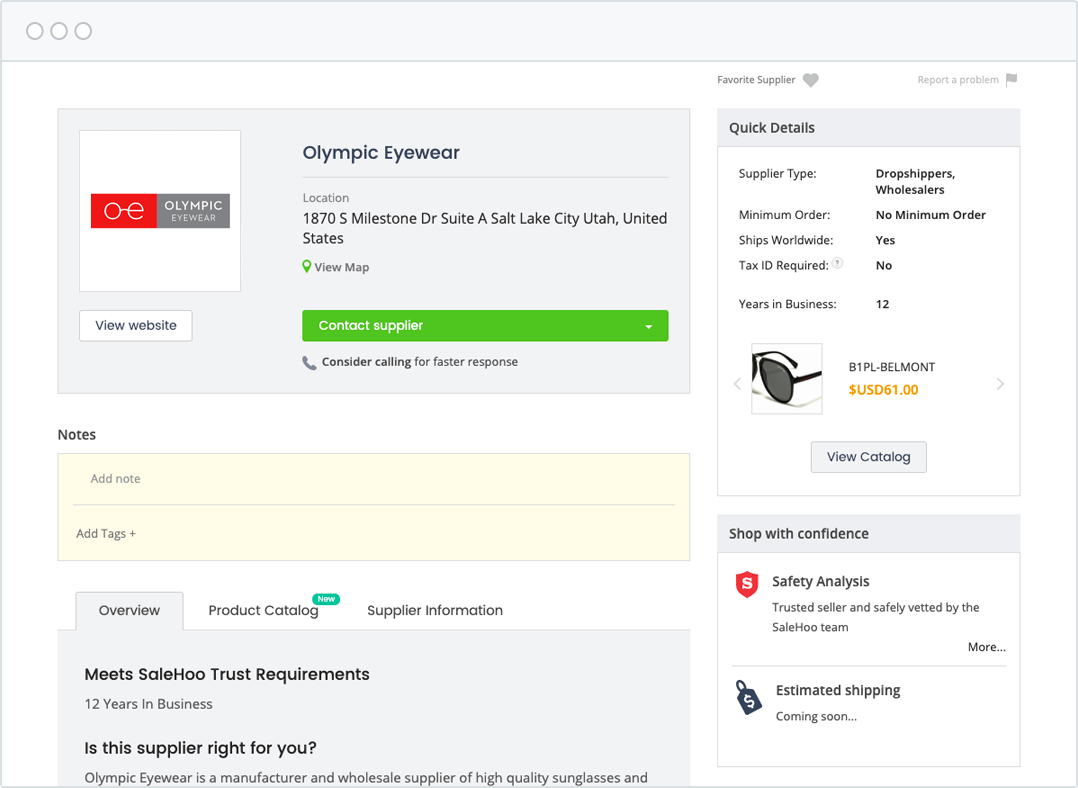This screenshot has height=788, width=1078.
Task: Click the first window control circle
Action: (x=34, y=31)
